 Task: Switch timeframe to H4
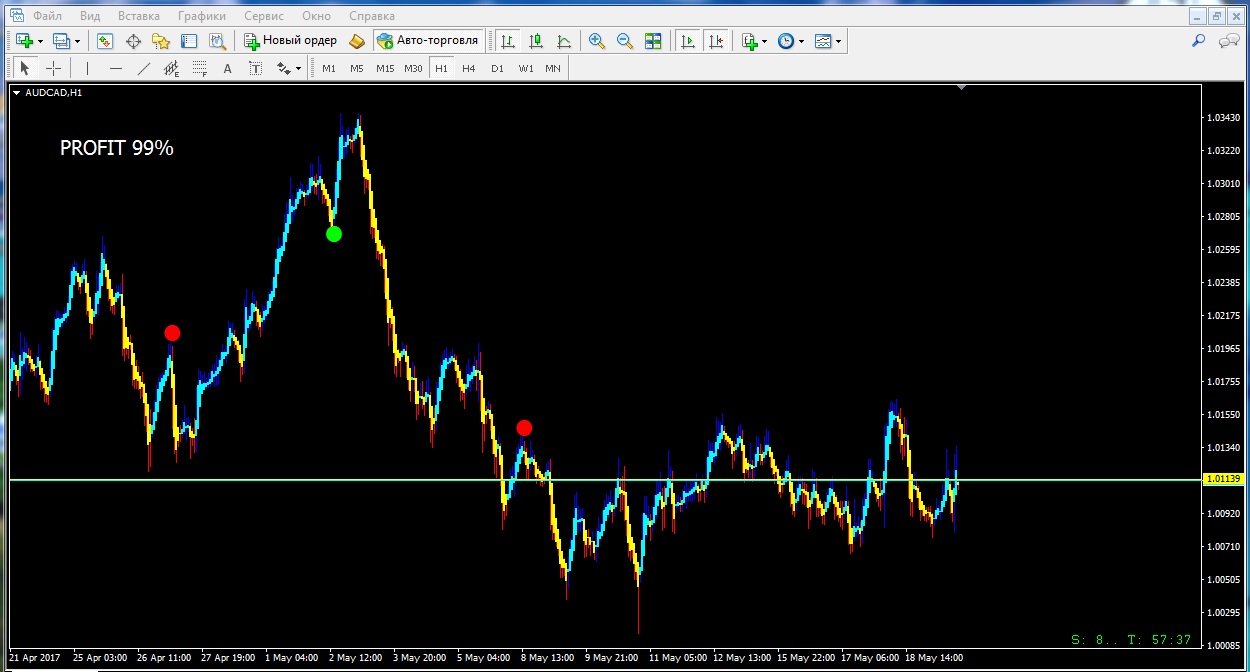tap(469, 68)
